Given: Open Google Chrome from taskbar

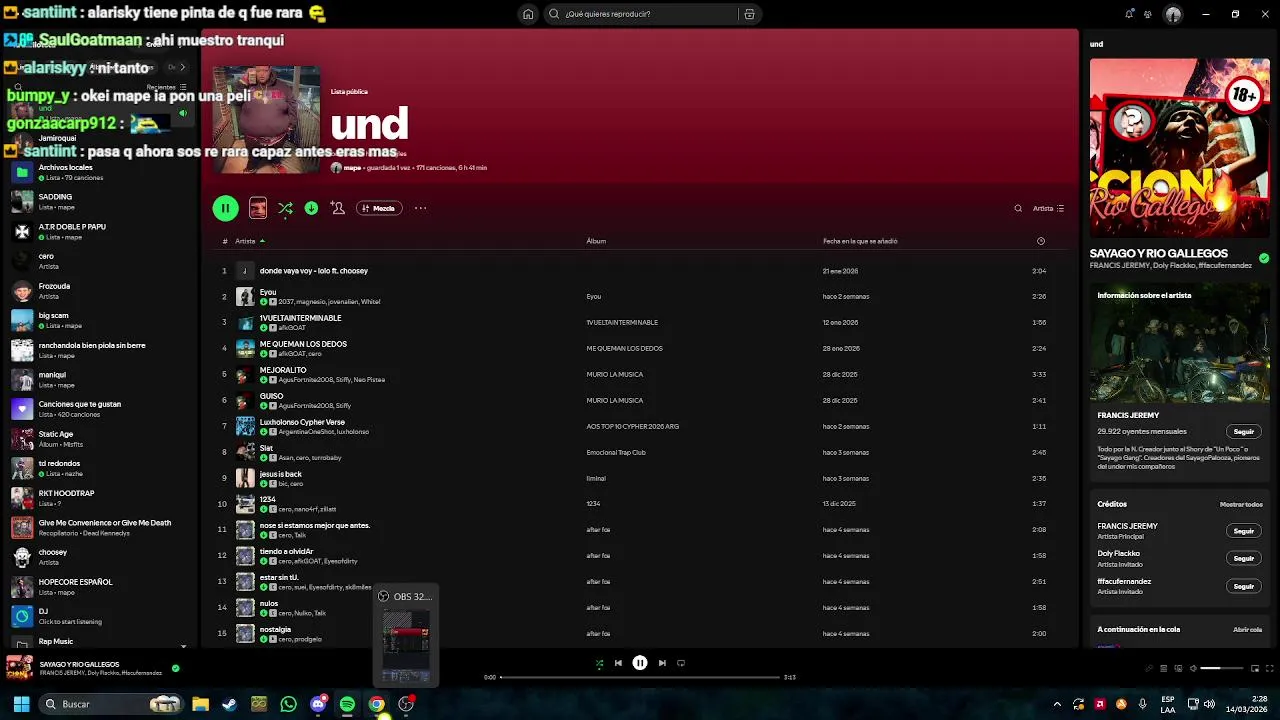Looking at the screenshot, I should click(376, 704).
